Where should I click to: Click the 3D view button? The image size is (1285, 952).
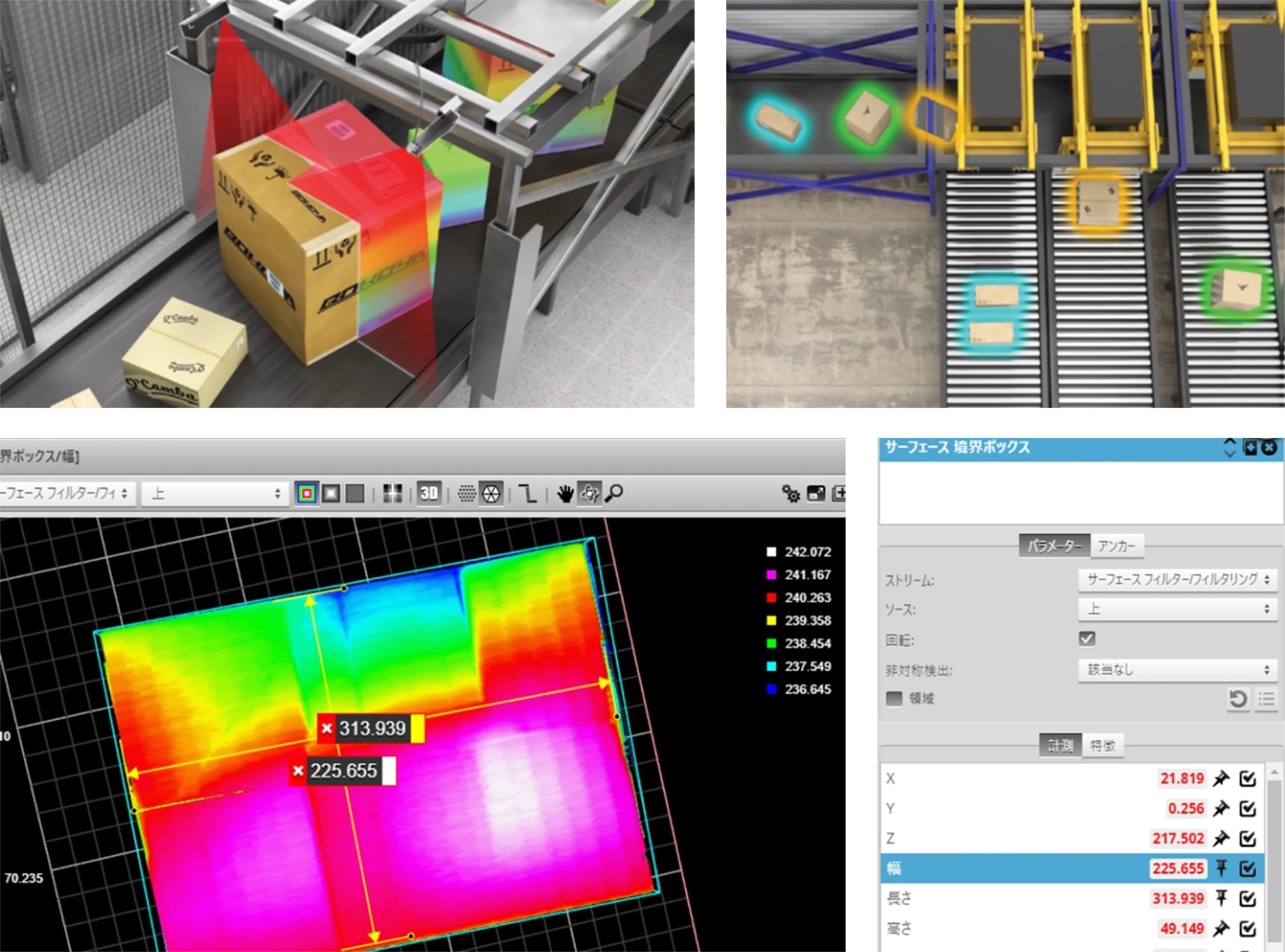click(x=429, y=493)
